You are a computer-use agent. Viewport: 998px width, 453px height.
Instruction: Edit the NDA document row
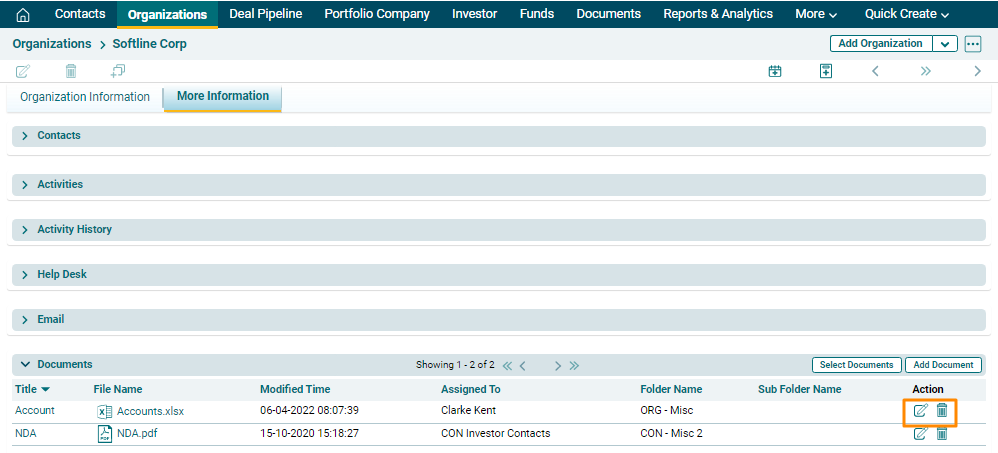click(x=921, y=434)
